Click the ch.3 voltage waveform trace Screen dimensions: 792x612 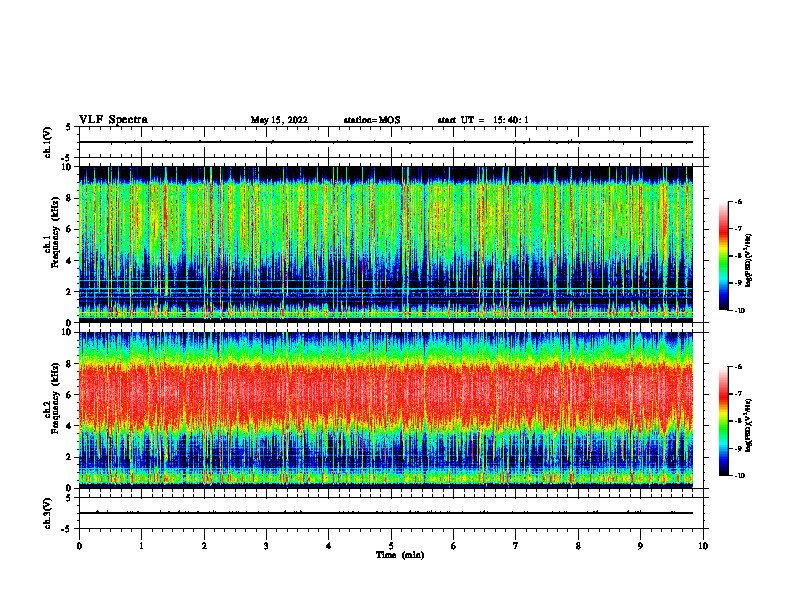click(385, 513)
